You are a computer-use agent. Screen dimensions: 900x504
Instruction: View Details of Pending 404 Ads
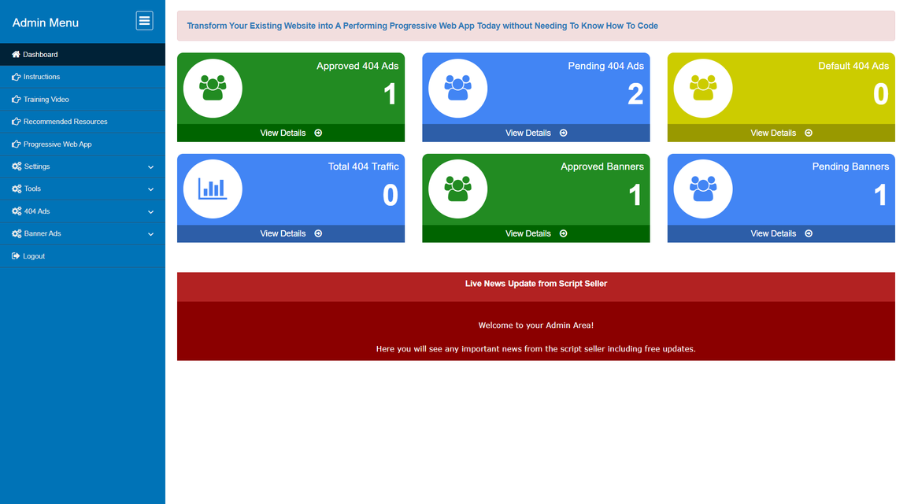536,133
